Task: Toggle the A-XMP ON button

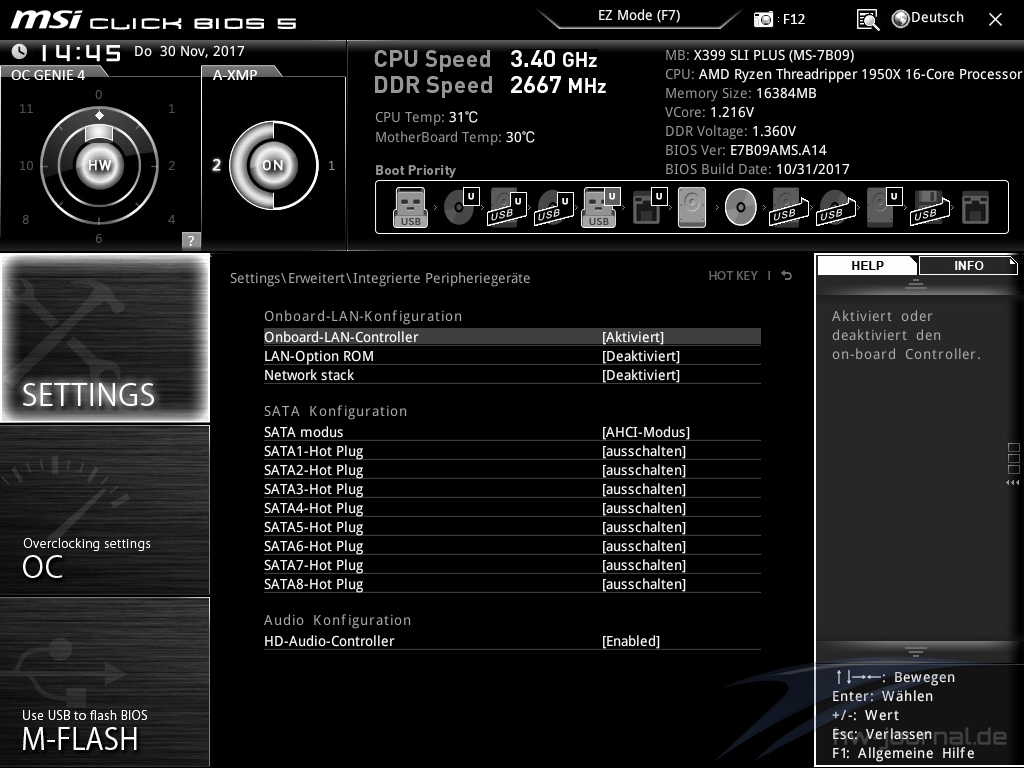Action: point(273,165)
